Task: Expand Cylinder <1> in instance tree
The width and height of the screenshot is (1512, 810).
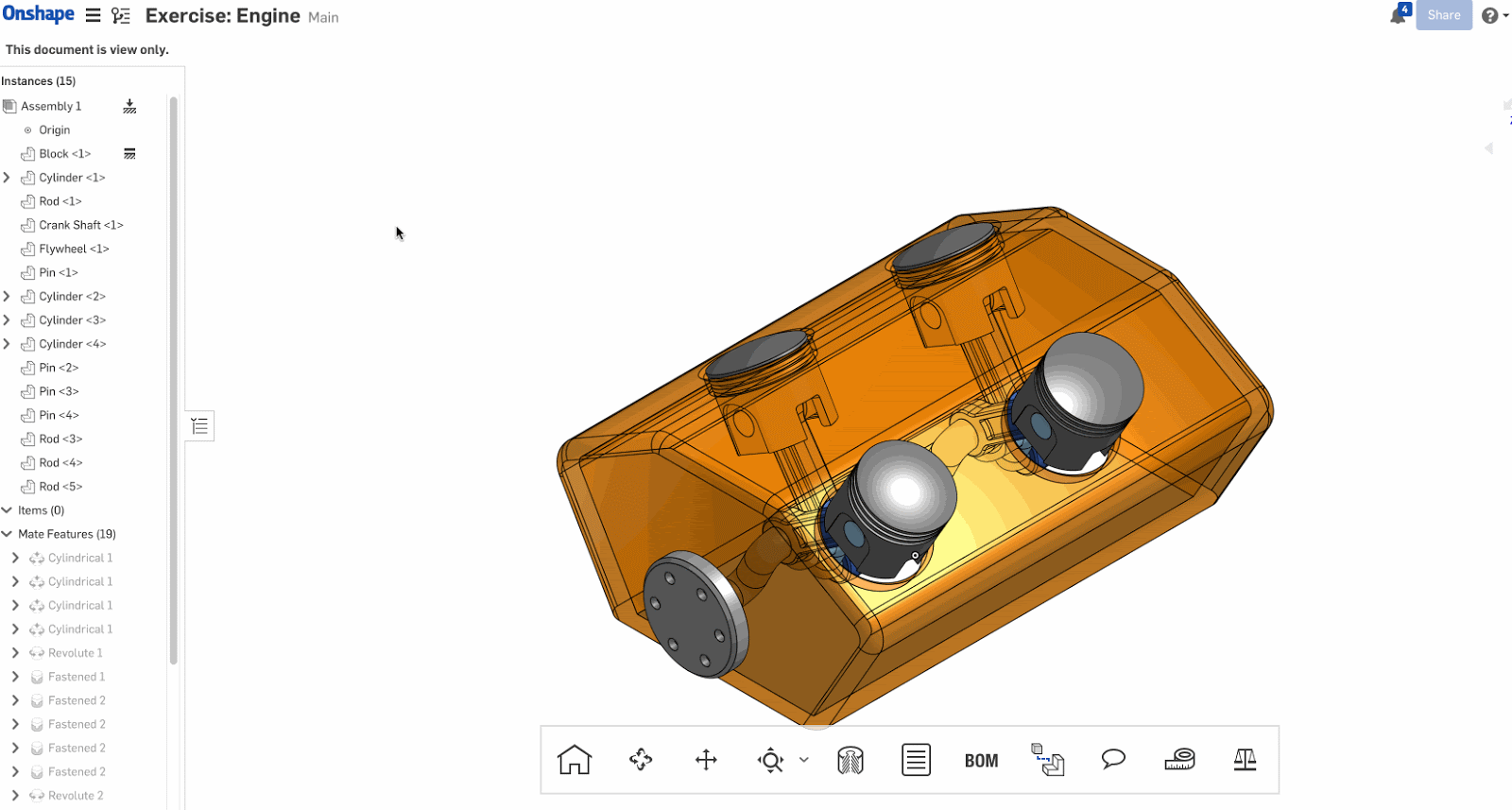Action: click(8, 178)
